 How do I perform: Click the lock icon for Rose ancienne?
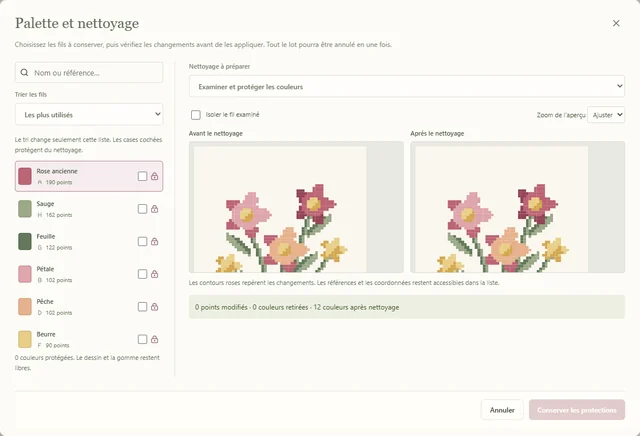pyautogui.click(x=154, y=176)
